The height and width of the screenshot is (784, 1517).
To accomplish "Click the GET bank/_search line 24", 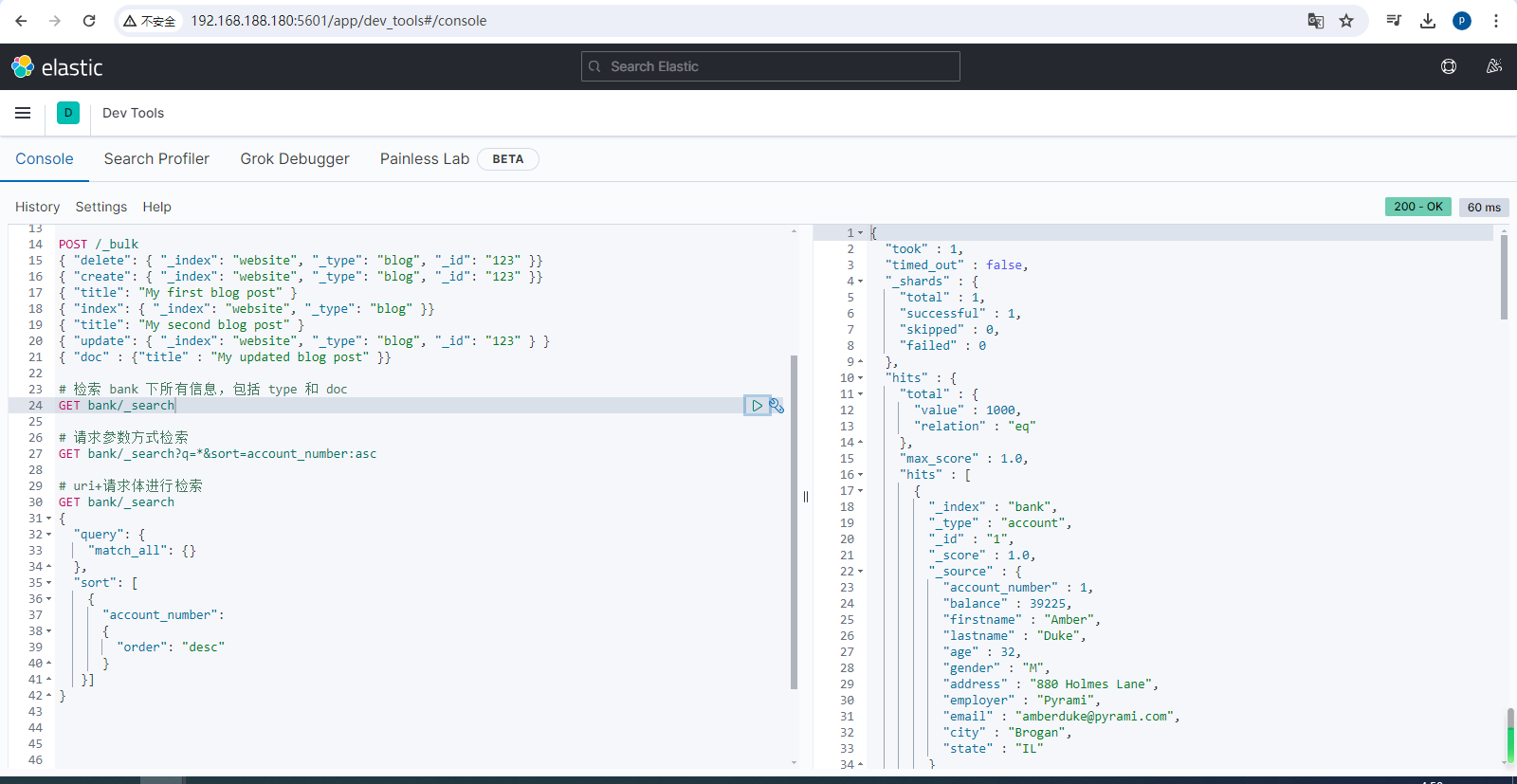I will (x=117, y=406).
